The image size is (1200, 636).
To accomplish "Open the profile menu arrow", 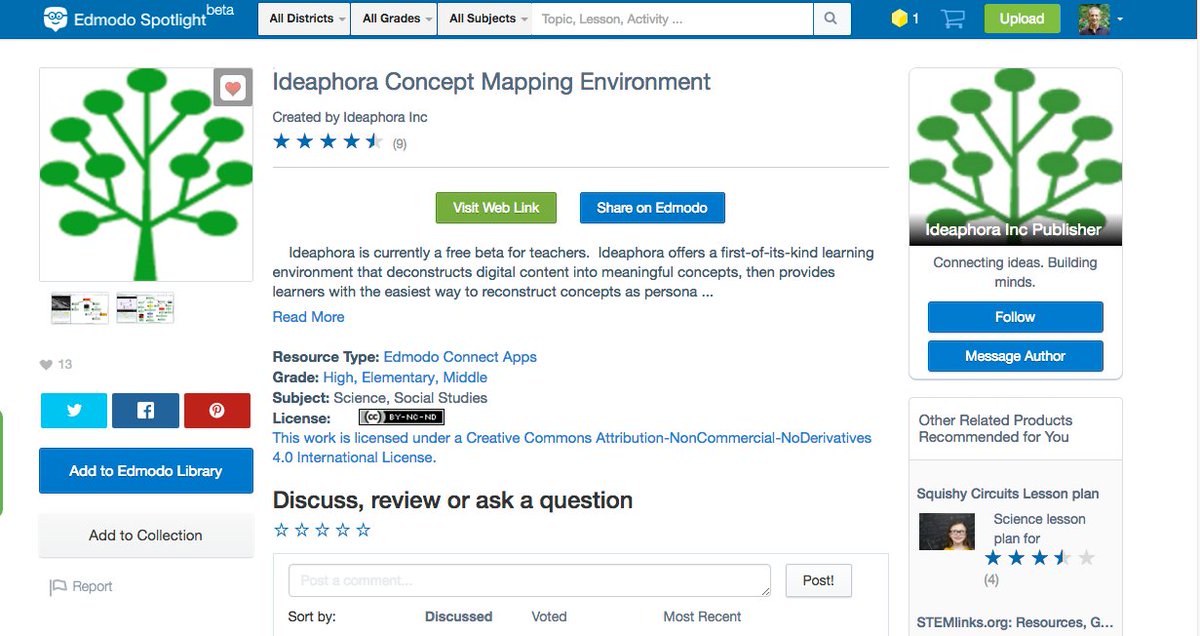I will tap(1120, 19).
